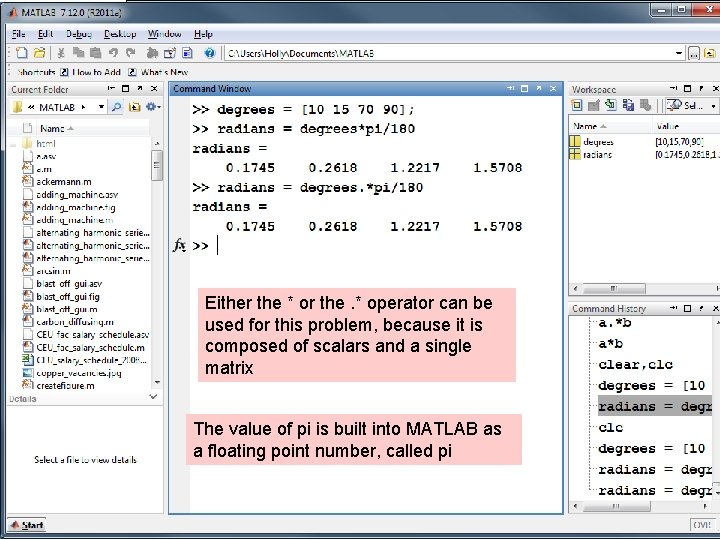Select 'a.*b' entry in Command History
Image resolution: width=720 pixels, height=540 pixels.
tap(615, 323)
